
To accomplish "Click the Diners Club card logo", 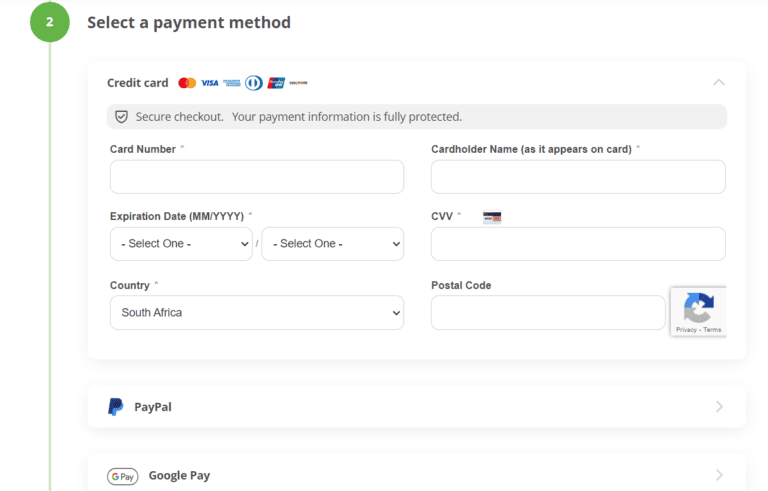I will click(254, 83).
